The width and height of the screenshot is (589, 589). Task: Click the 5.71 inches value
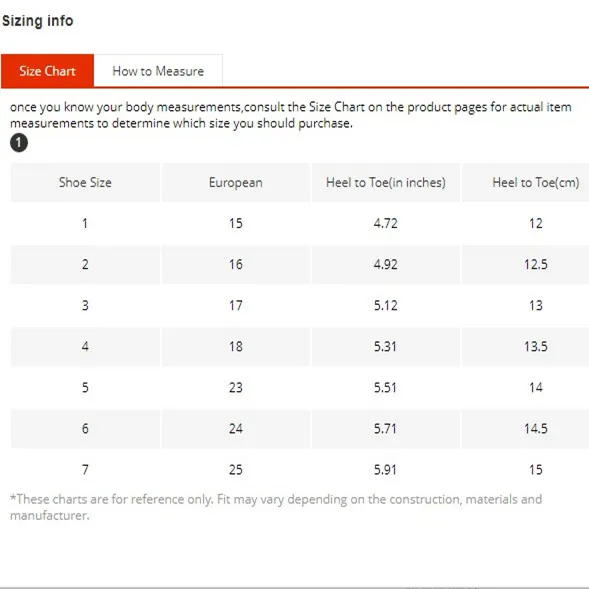[385, 429]
